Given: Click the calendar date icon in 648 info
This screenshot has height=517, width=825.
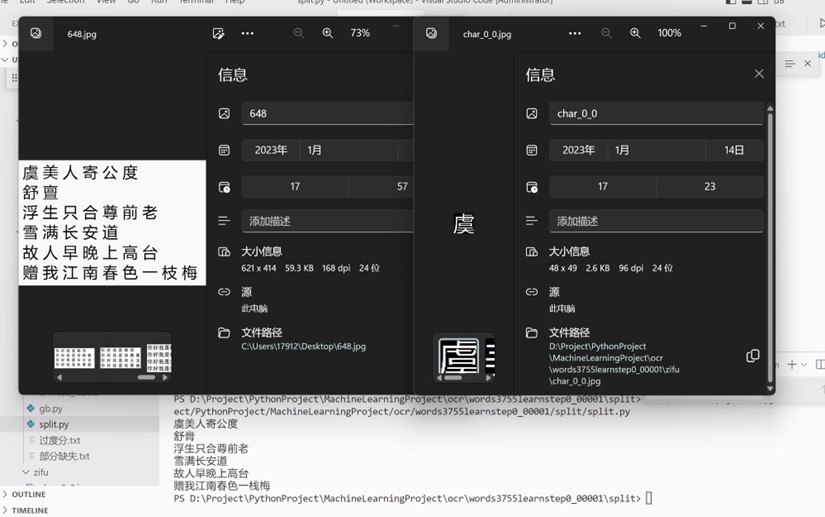Looking at the screenshot, I should (x=224, y=150).
